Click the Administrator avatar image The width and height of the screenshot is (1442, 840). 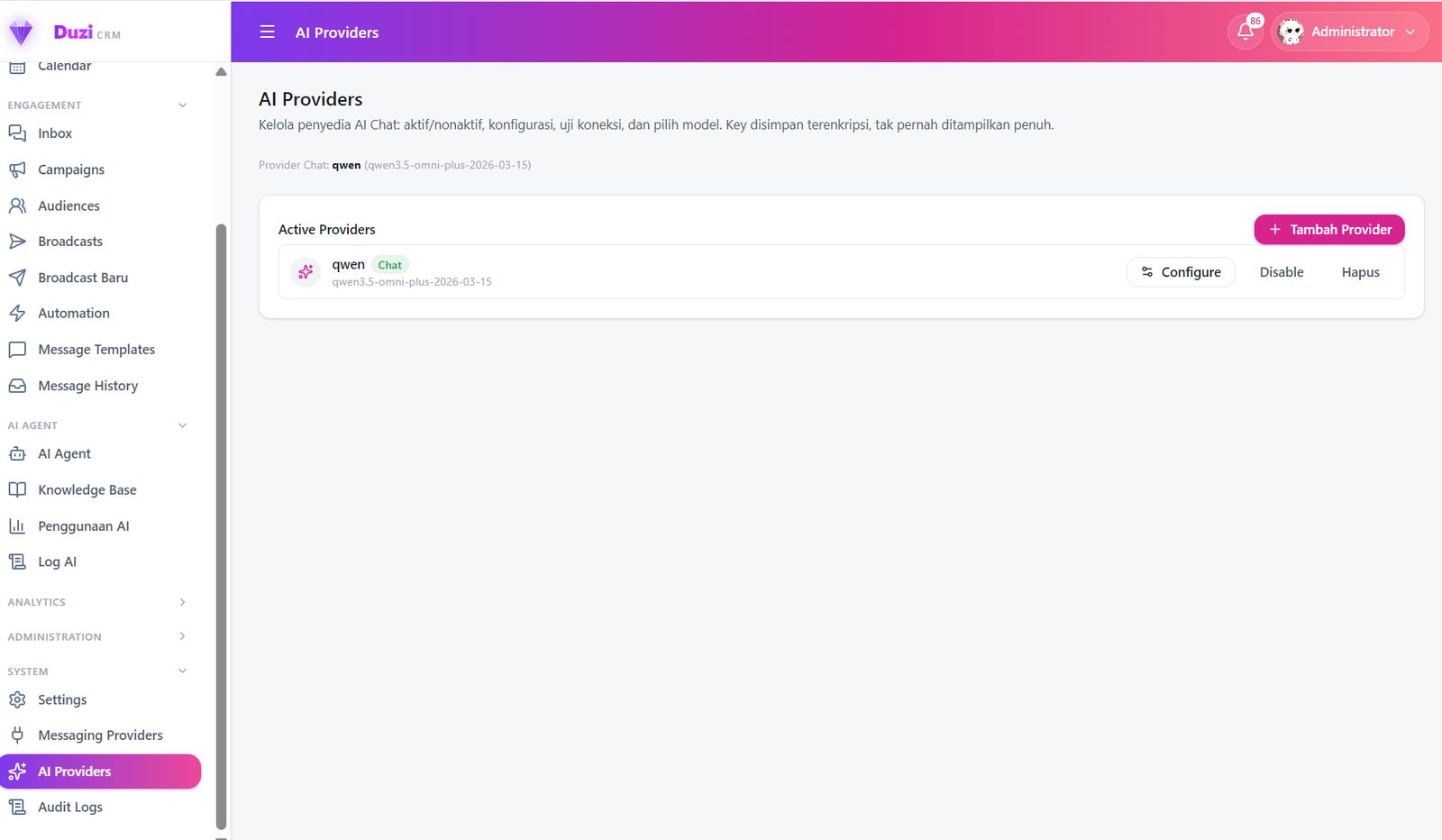(1291, 32)
